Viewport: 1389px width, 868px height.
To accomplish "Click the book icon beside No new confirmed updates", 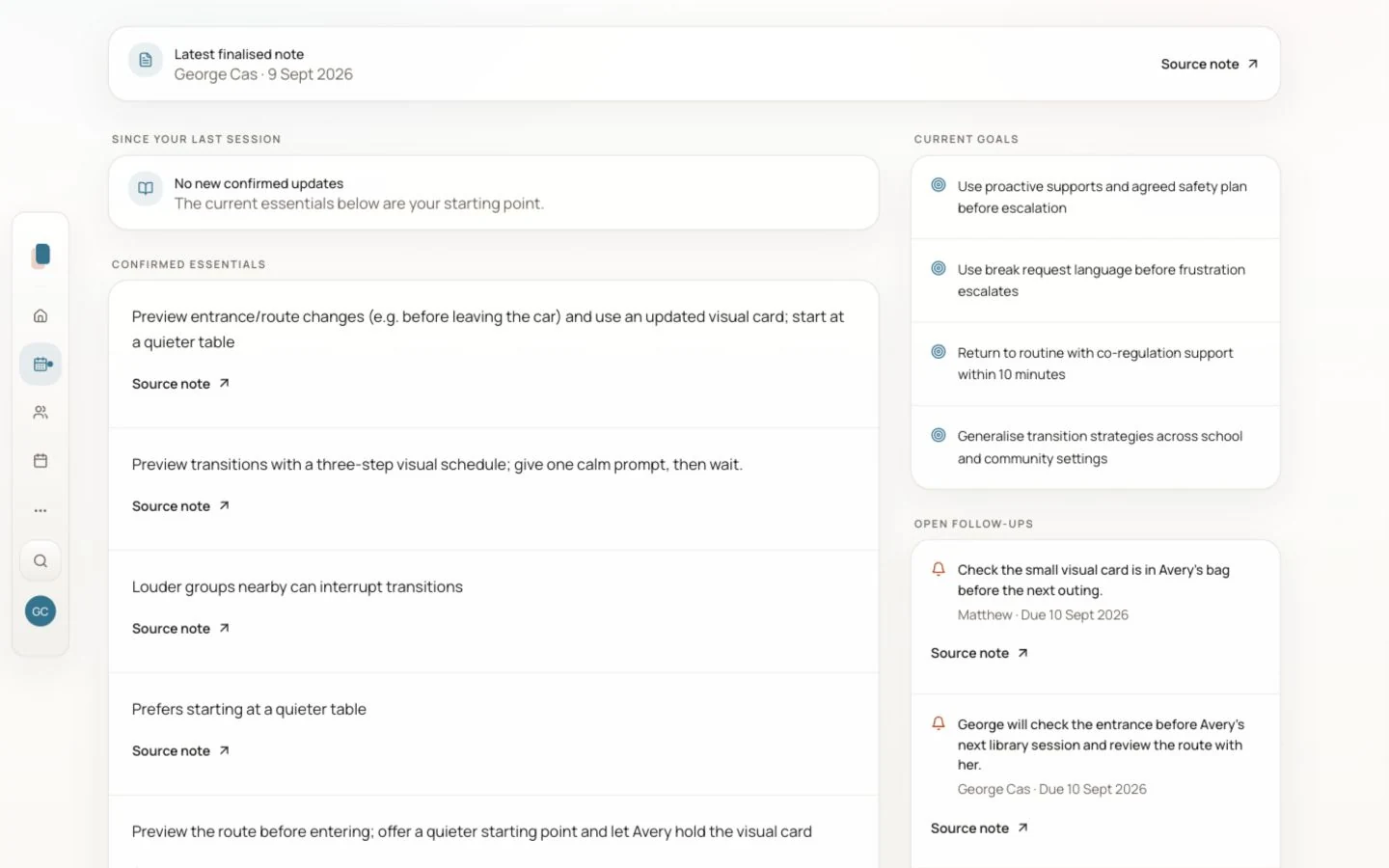I will pyautogui.click(x=146, y=189).
